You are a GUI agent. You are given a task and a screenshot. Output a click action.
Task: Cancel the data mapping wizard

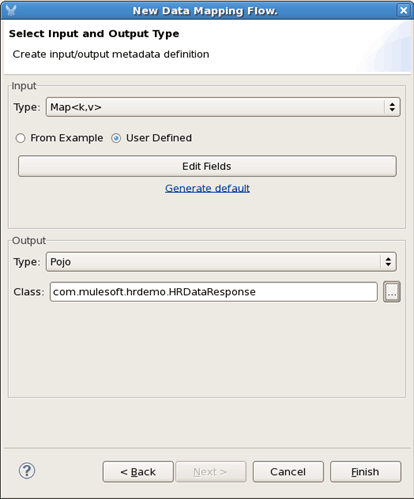tap(288, 472)
